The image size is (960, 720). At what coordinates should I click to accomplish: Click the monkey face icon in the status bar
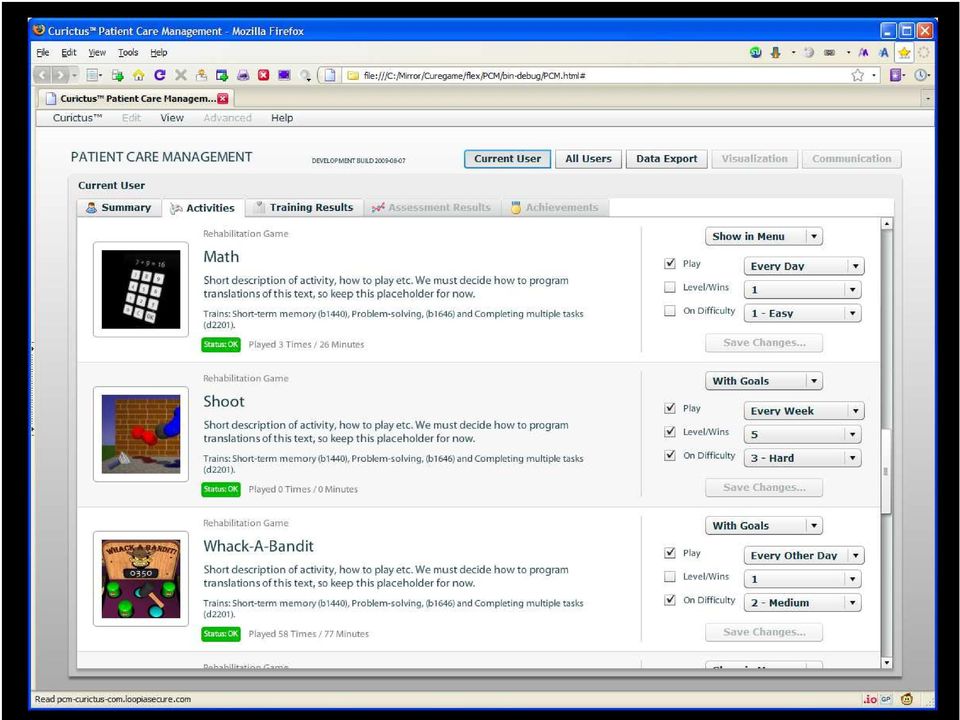pyautogui.click(x=907, y=699)
